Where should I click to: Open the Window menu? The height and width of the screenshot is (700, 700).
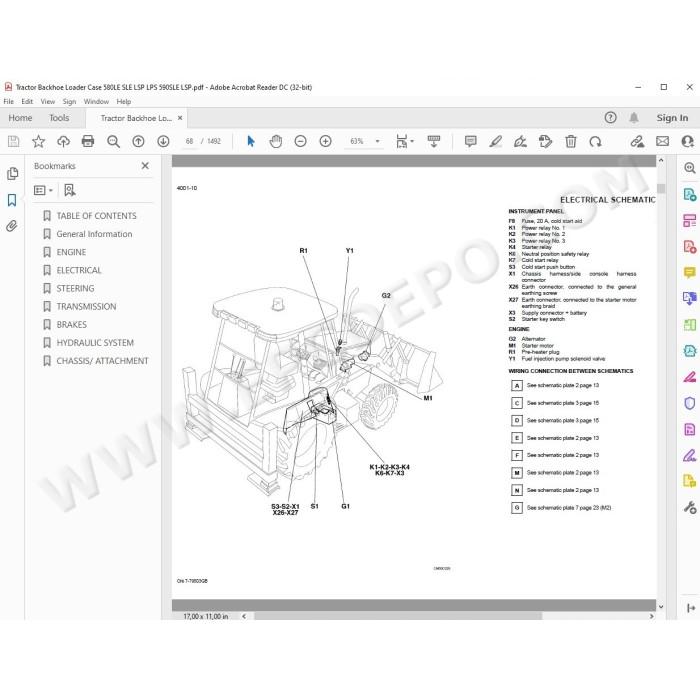(96, 101)
